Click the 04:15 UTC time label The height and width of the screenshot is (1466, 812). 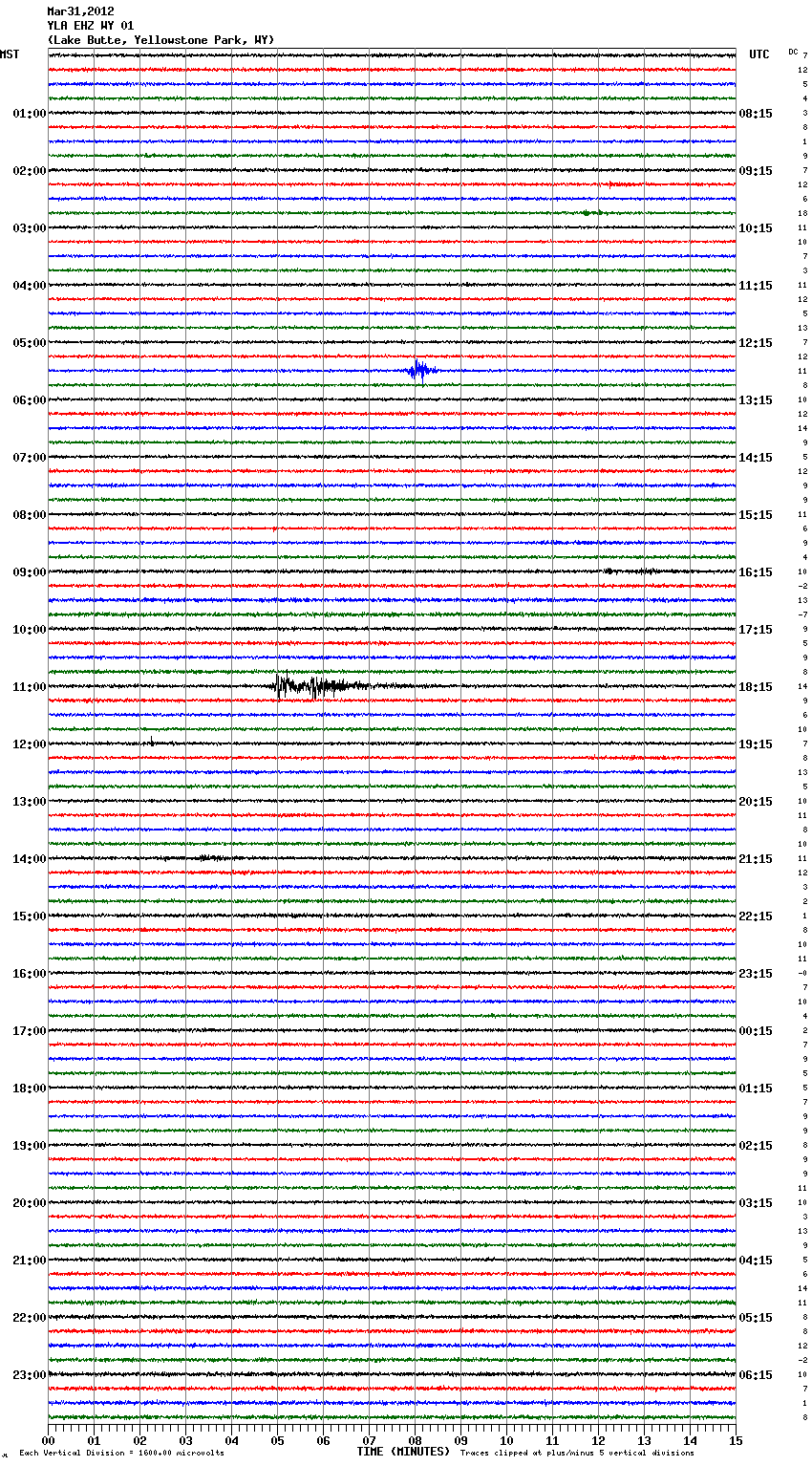tap(756, 1261)
